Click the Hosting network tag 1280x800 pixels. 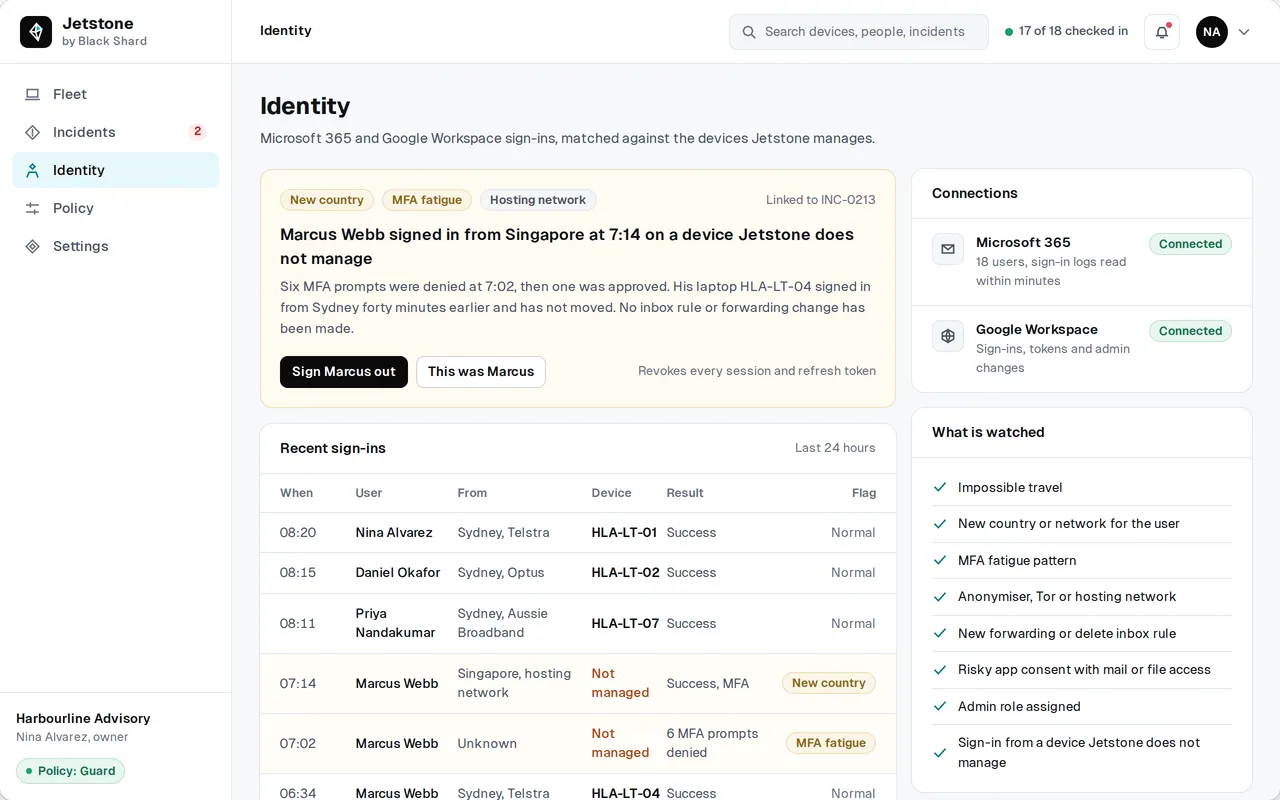pyautogui.click(x=538, y=200)
